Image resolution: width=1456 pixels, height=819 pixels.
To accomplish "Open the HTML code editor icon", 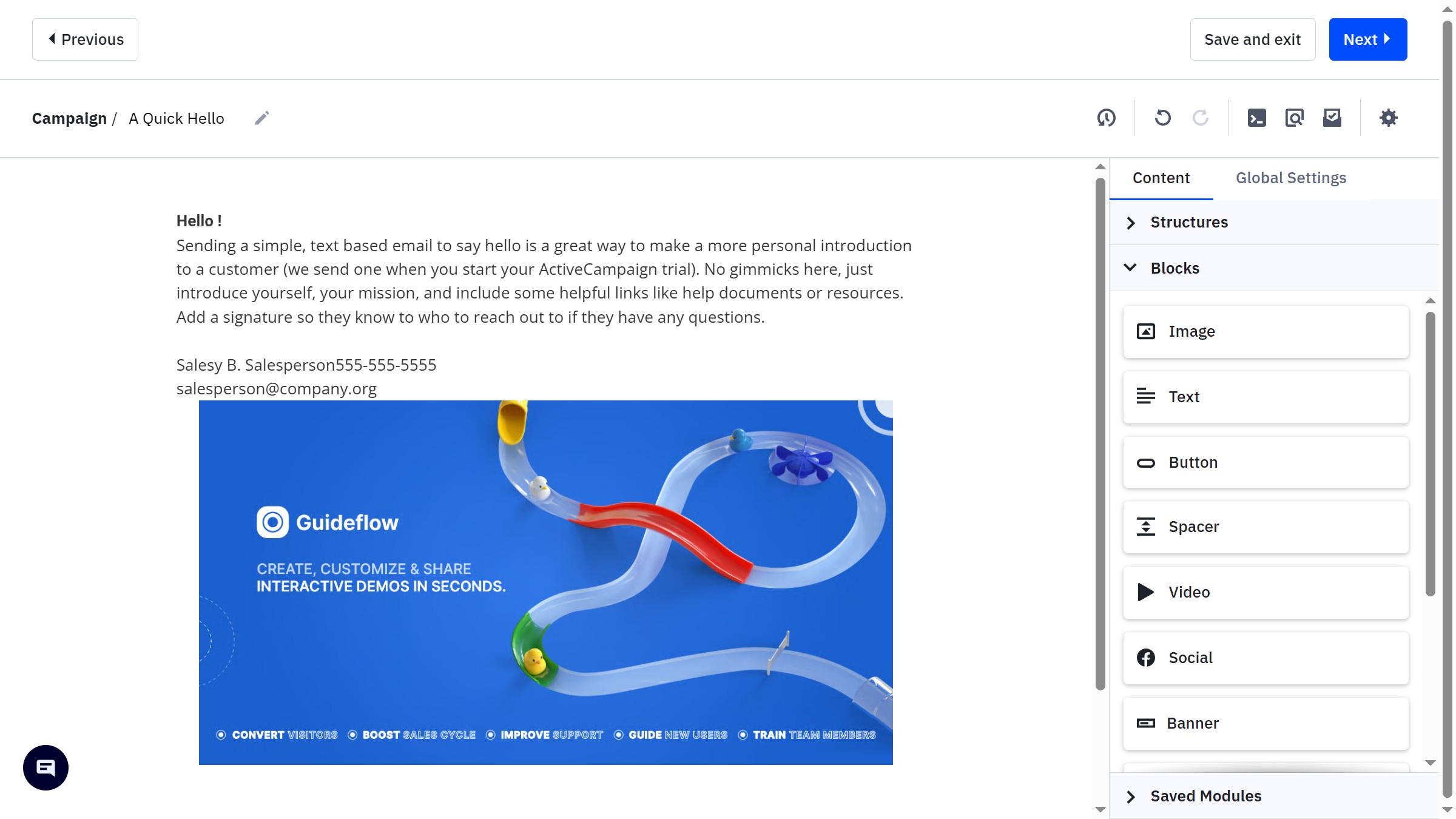I will (x=1257, y=118).
